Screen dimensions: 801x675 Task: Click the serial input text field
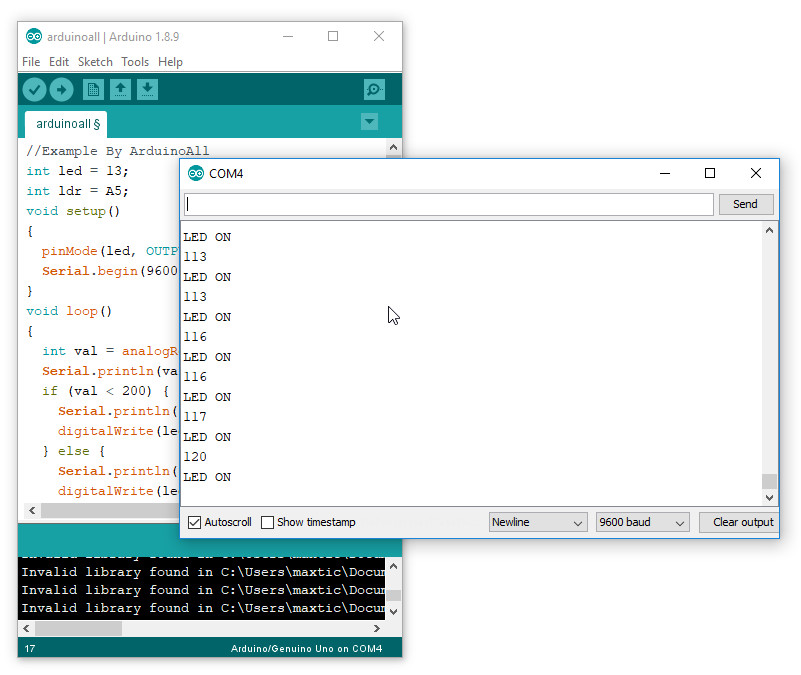449,204
